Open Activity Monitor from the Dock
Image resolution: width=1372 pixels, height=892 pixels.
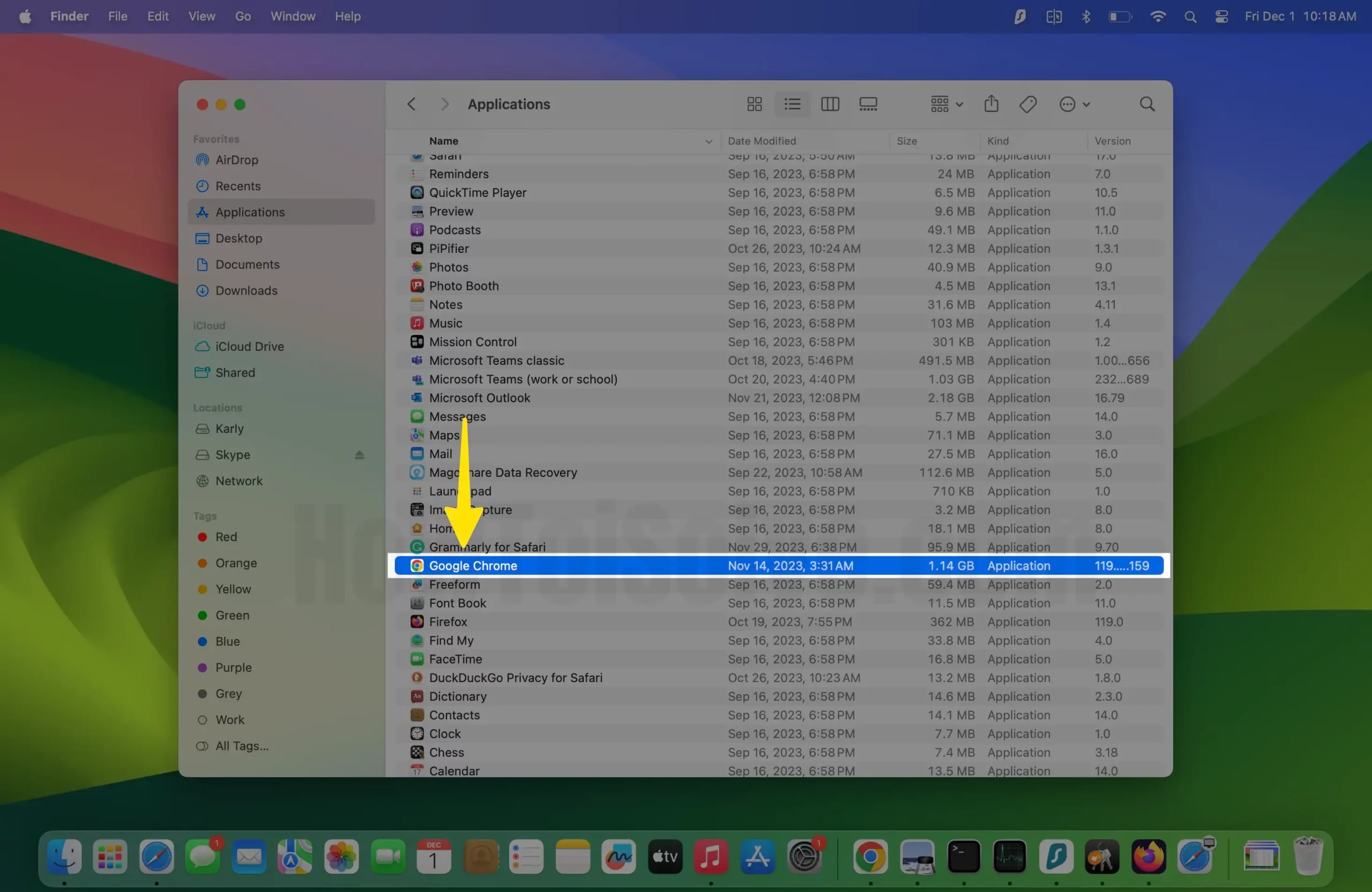click(1009, 857)
